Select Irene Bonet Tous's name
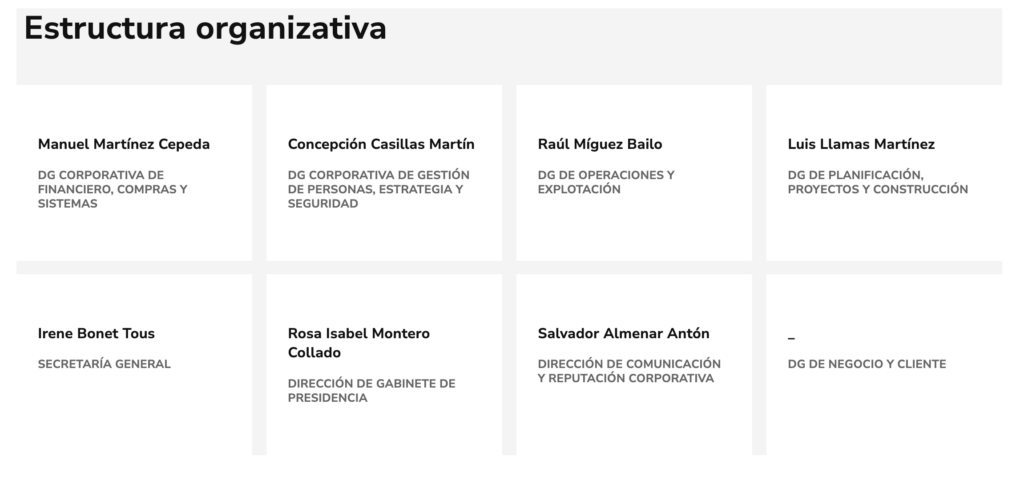Image resolution: width=1024 pixels, height=480 pixels. point(96,334)
